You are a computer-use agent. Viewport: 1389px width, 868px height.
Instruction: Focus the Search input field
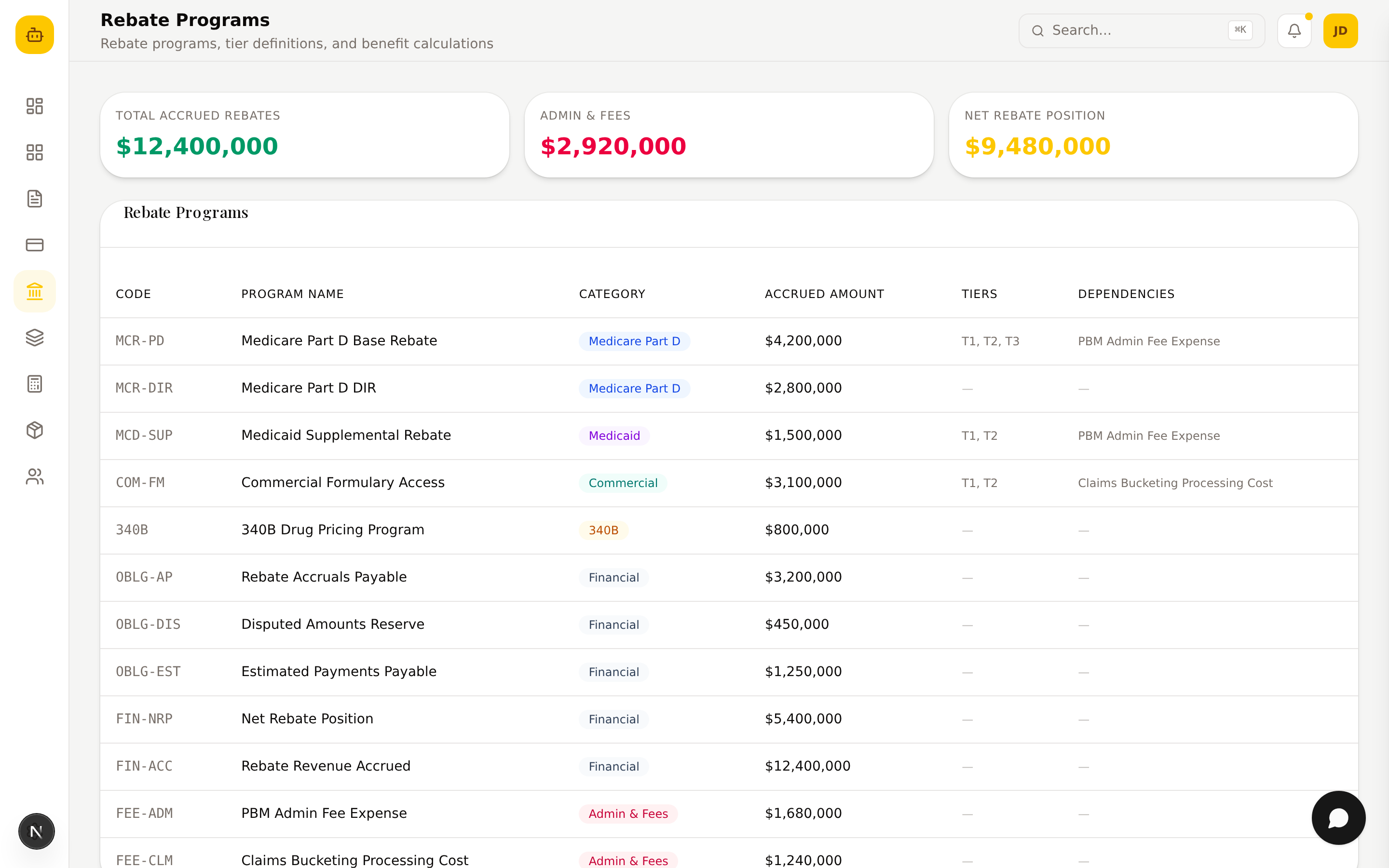[1141, 30]
